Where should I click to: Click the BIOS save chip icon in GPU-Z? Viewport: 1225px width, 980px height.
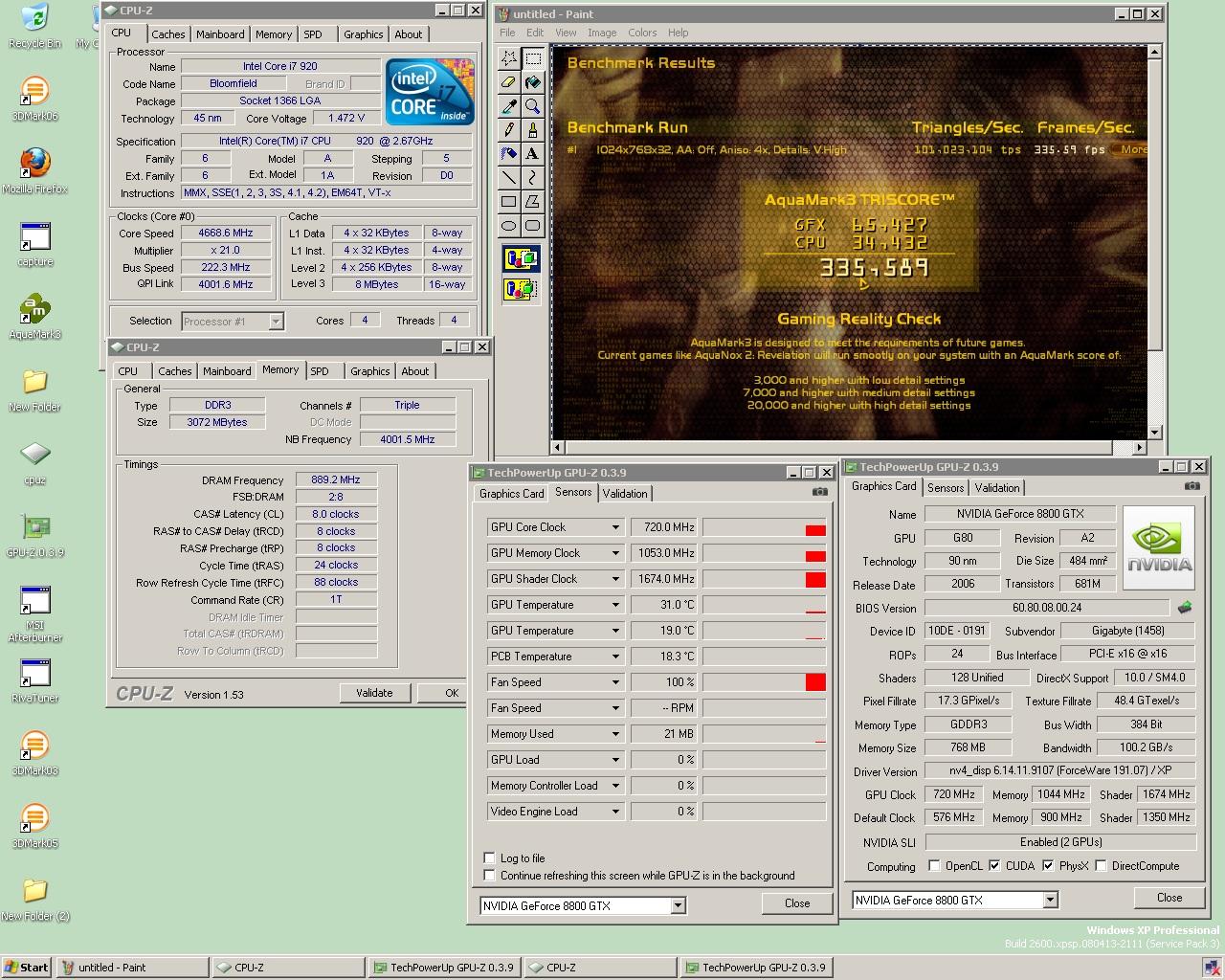tap(1185, 608)
